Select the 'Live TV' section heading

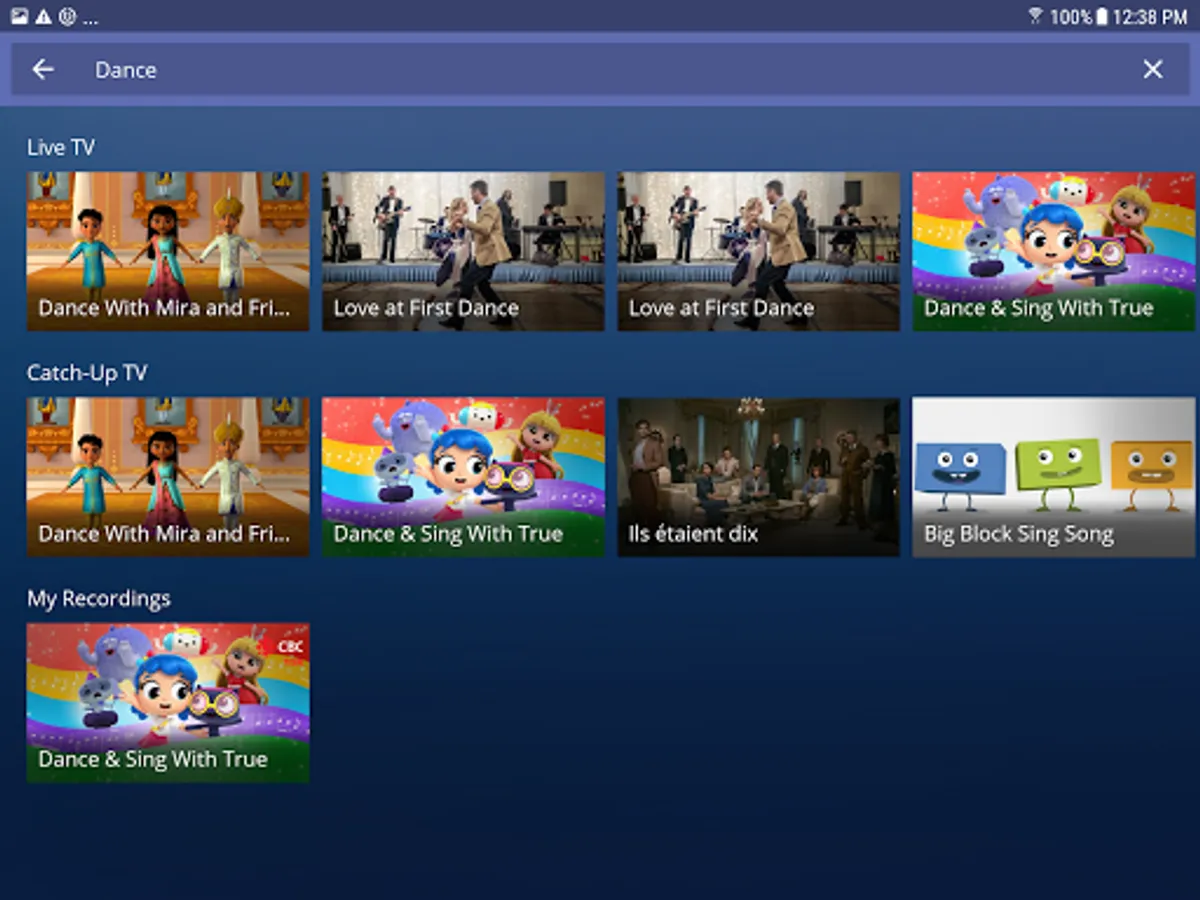tap(61, 147)
